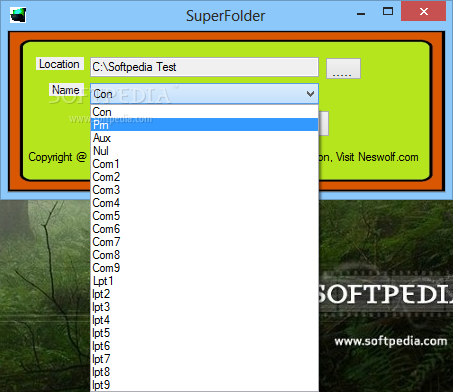Click the Name label

(66, 90)
